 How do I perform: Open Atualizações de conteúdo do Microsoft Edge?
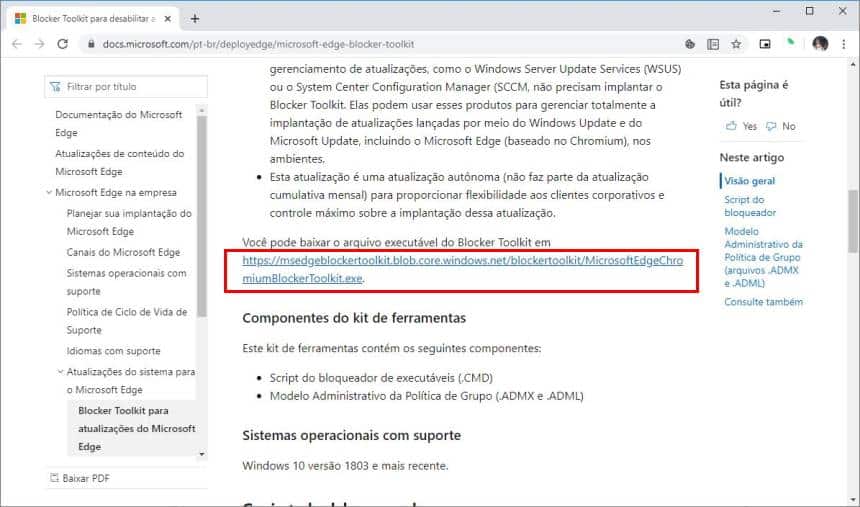tap(120, 162)
